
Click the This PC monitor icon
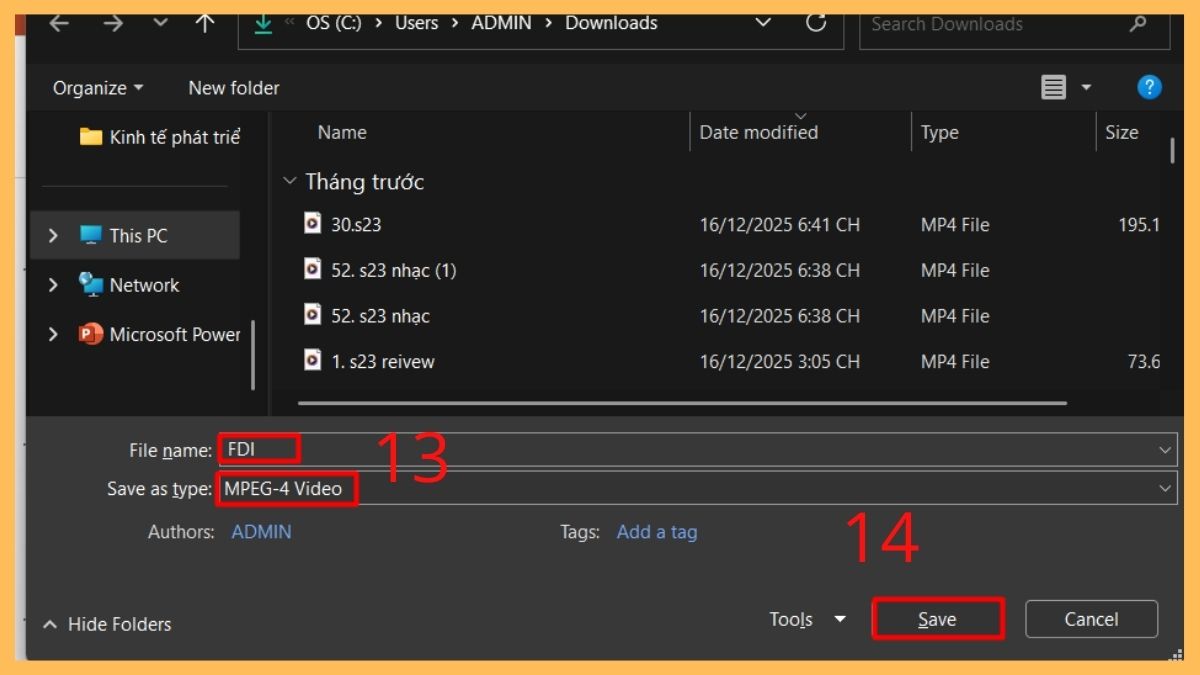[91, 235]
